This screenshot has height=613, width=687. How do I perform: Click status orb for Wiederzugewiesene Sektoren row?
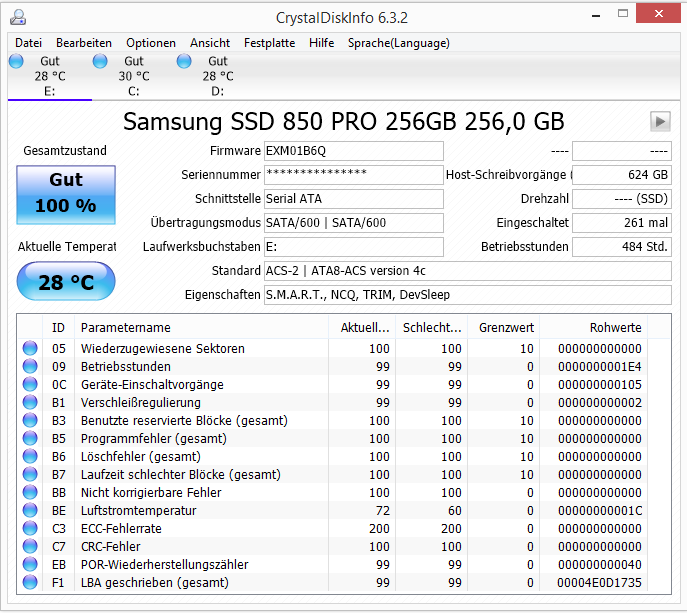[x=30, y=348]
